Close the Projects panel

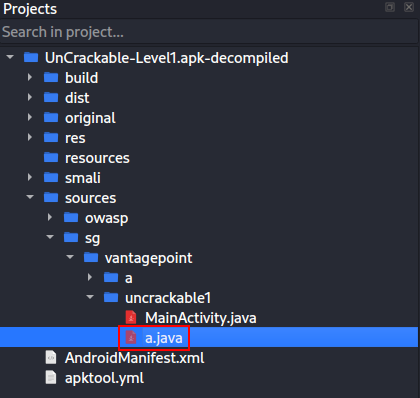(409, 7)
